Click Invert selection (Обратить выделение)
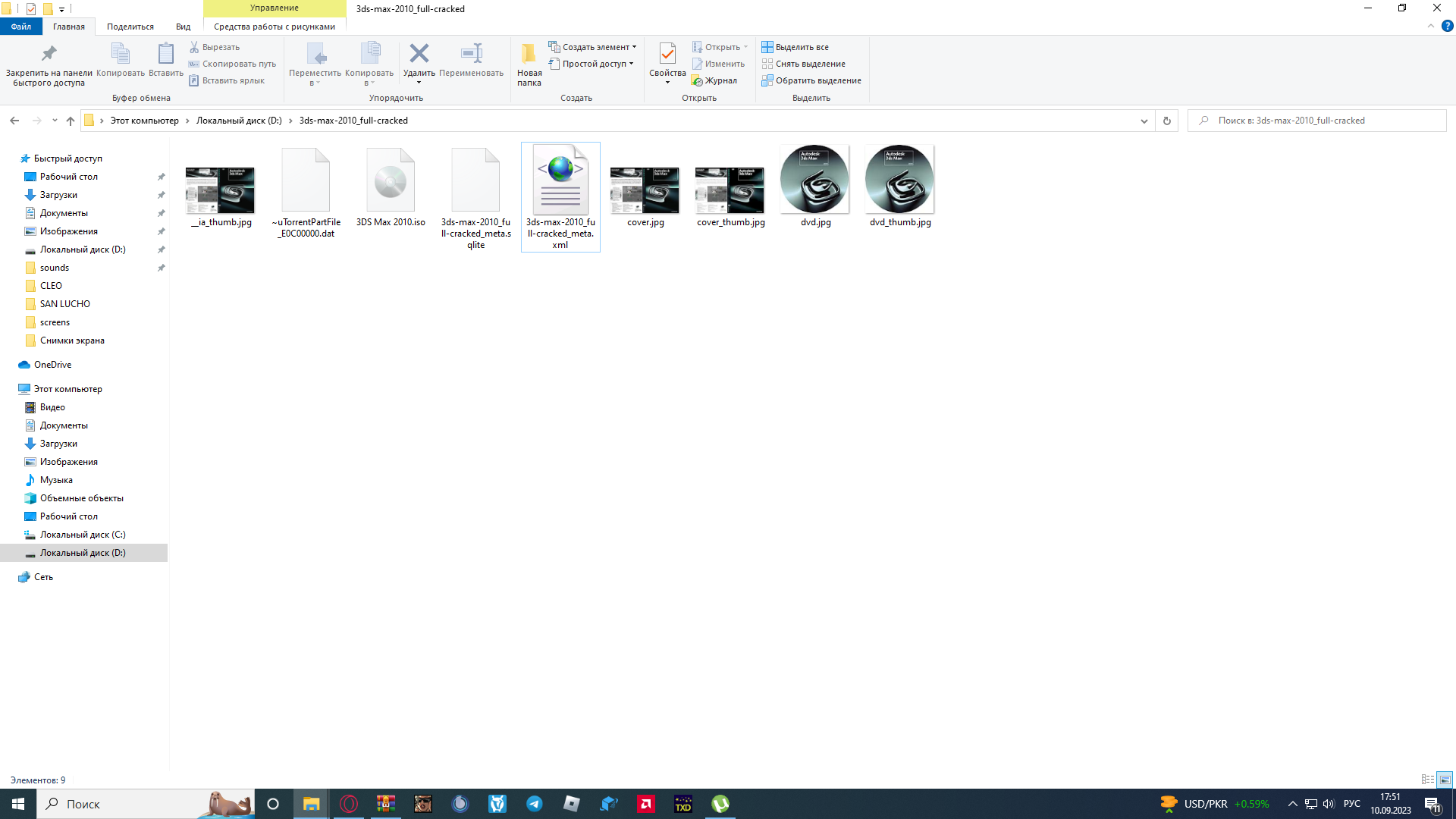 [x=811, y=80]
